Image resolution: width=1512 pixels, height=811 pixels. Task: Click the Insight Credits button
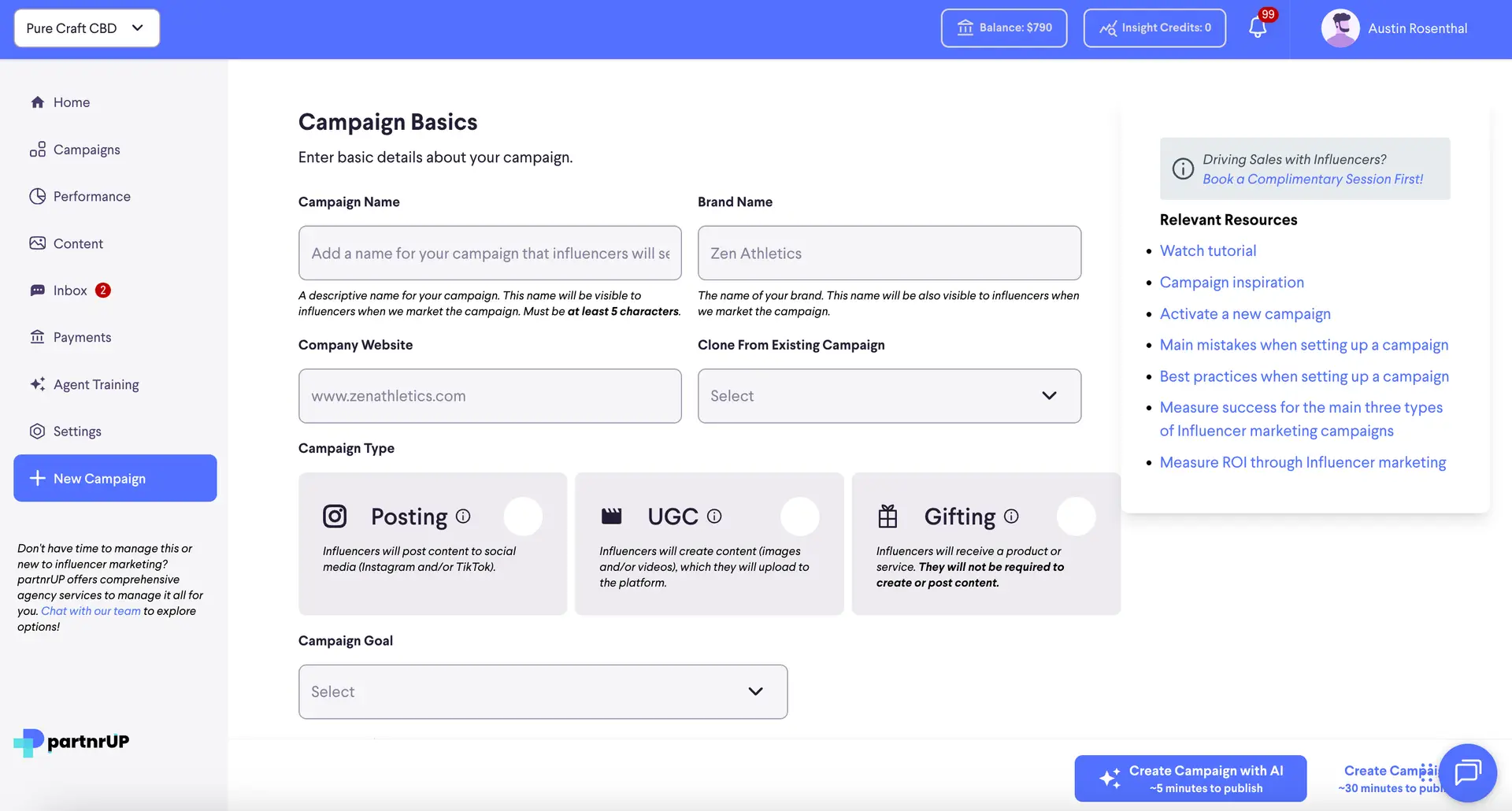1154,28
